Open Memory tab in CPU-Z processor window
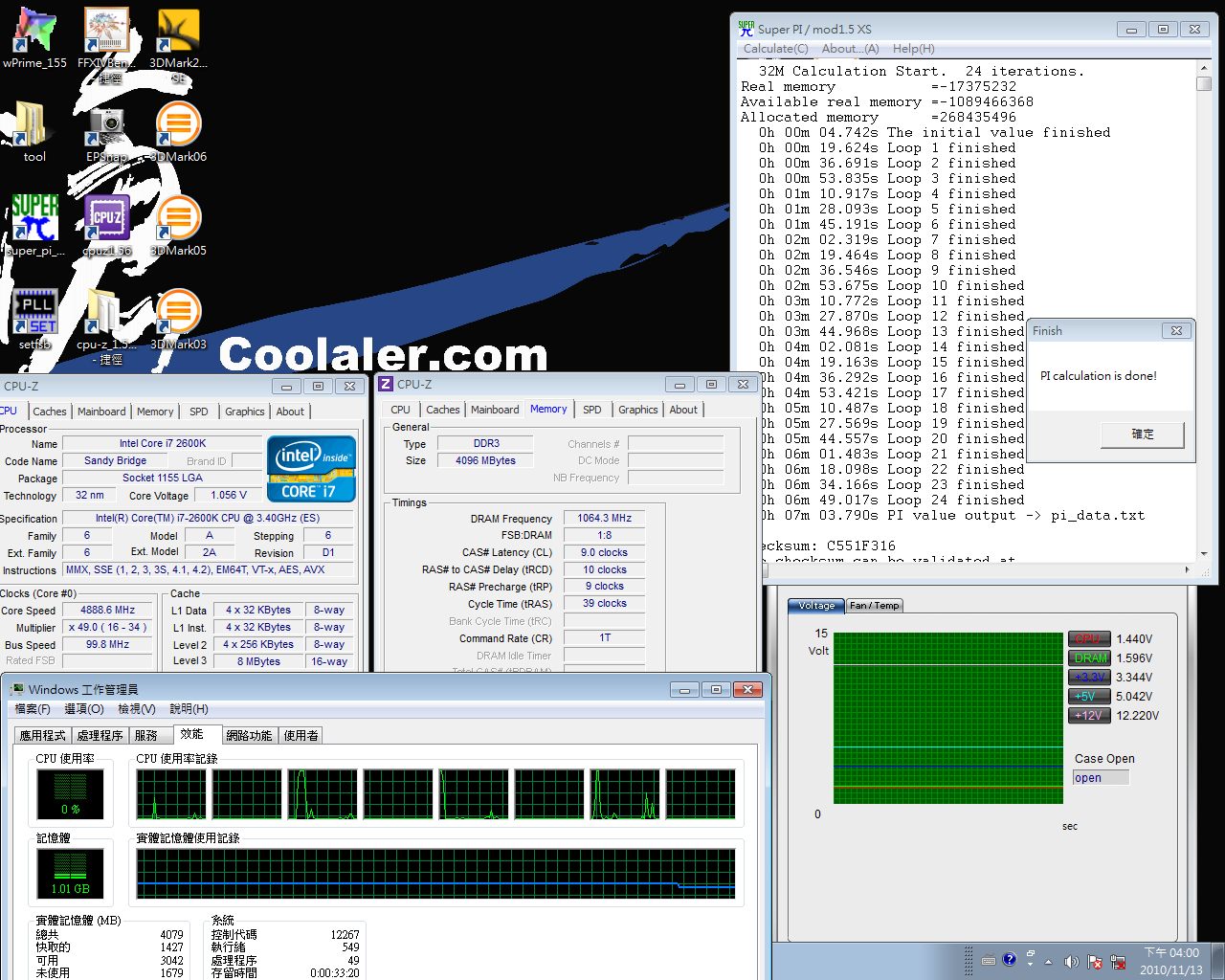The image size is (1225, 980). (x=155, y=412)
